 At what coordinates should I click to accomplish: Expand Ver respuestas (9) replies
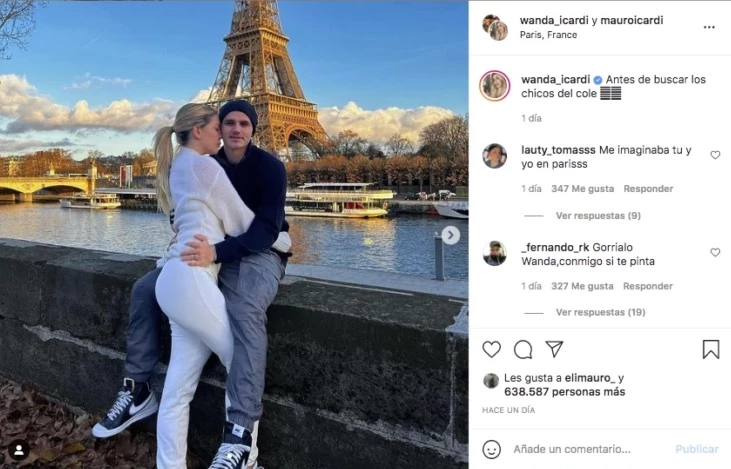tap(598, 215)
